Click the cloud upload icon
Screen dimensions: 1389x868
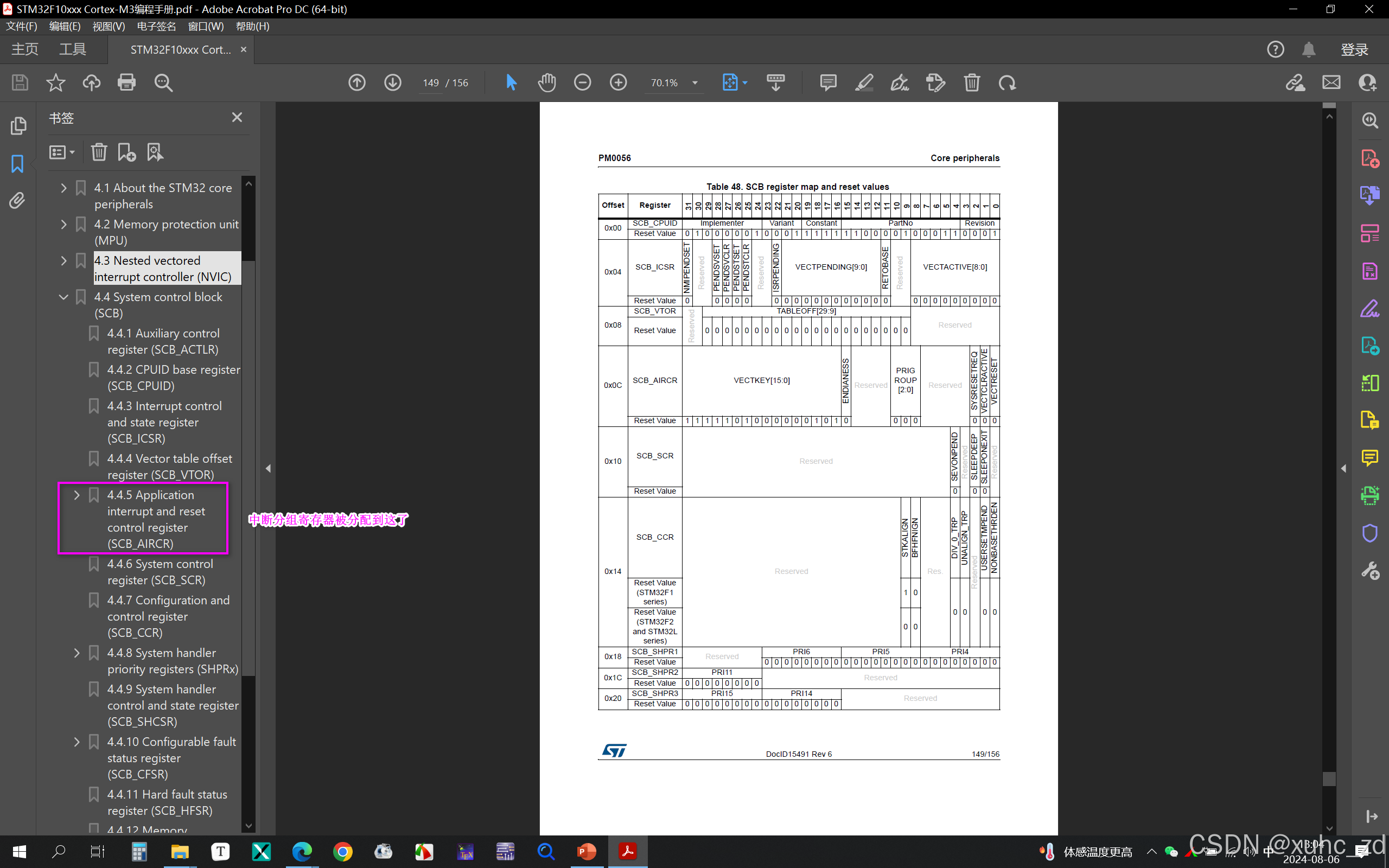click(91, 82)
